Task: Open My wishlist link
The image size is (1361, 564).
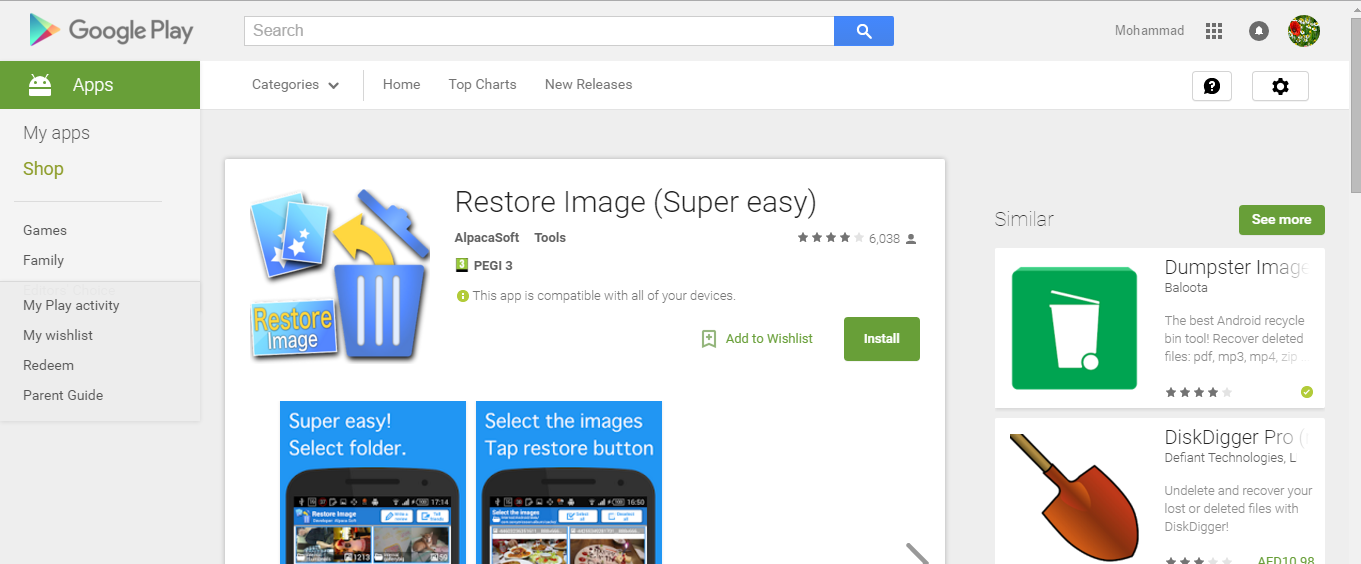Action: (58, 336)
